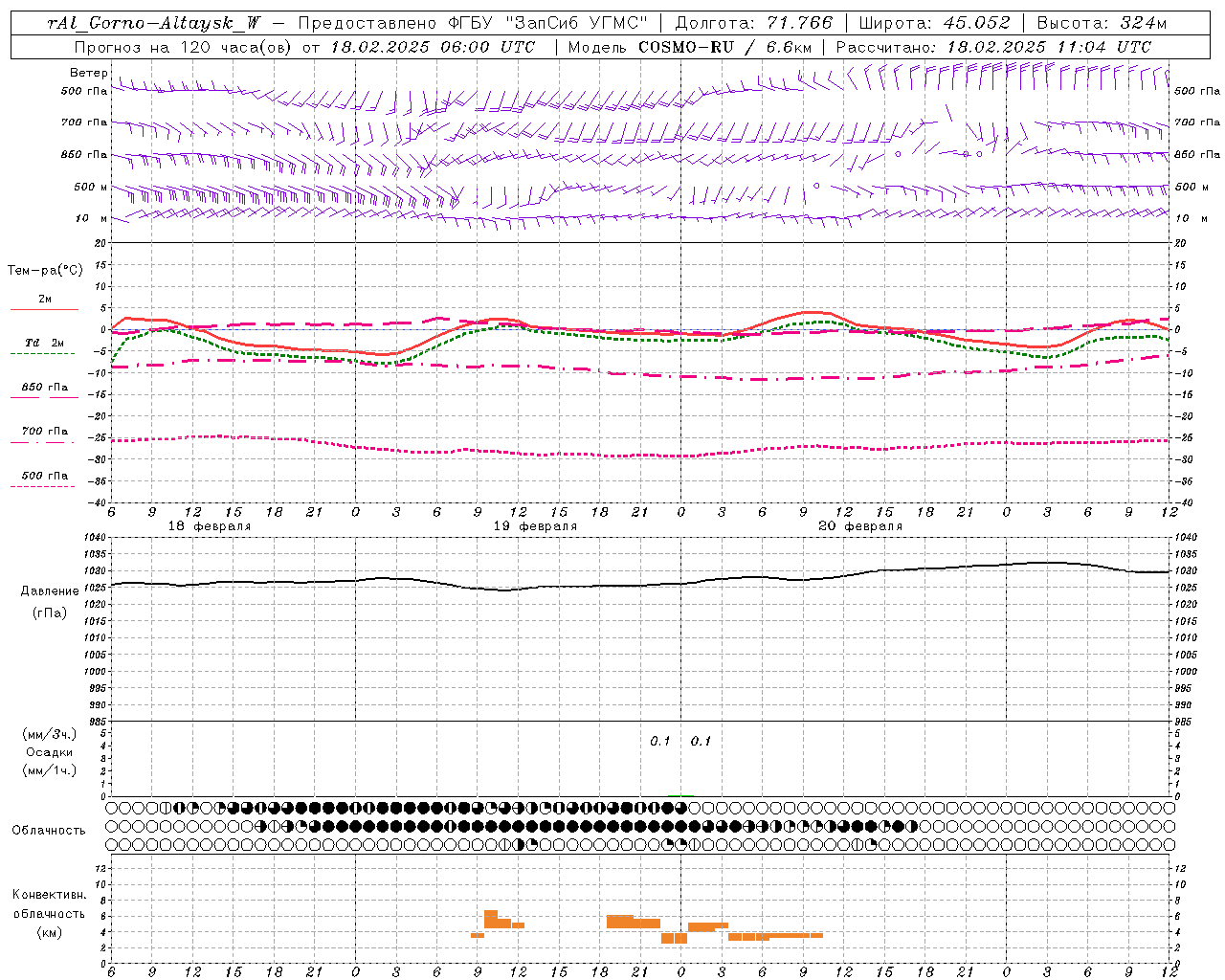
Task: Click the (км) unit under convective cloudiness
Action: tap(49, 932)
